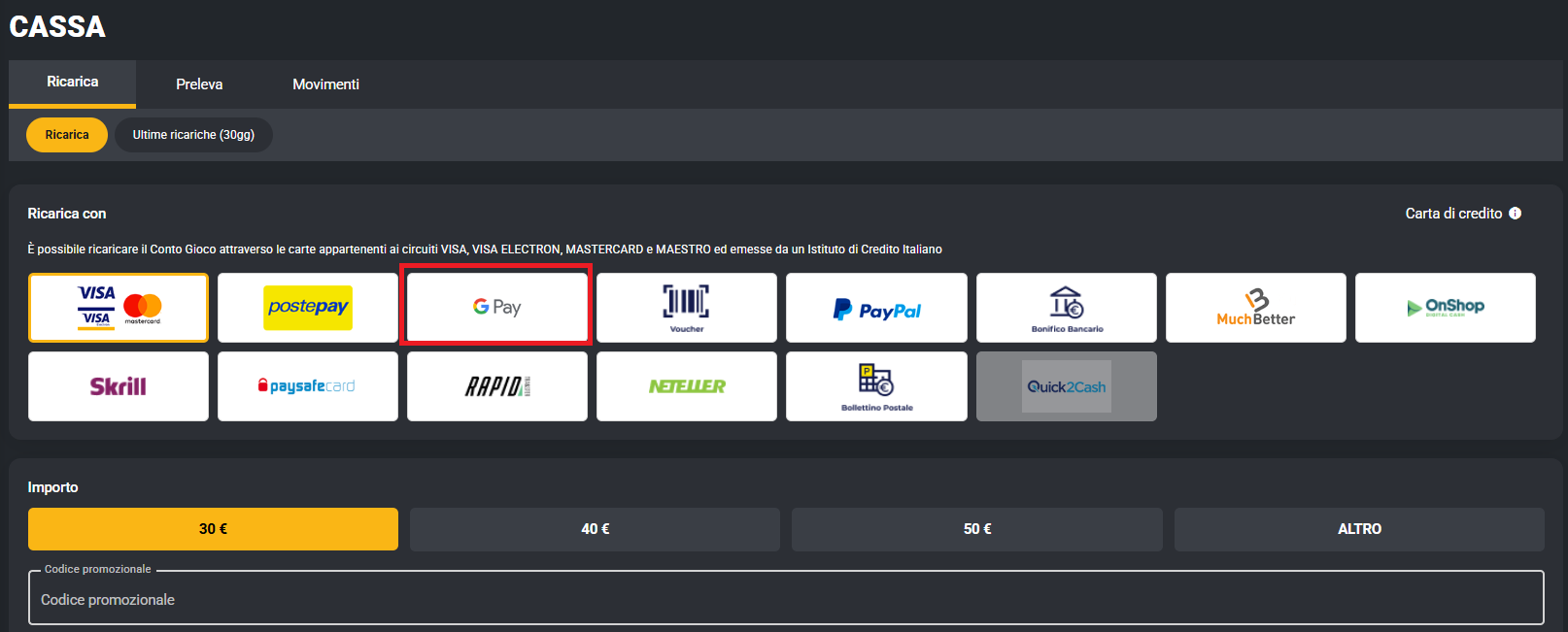The width and height of the screenshot is (1568, 632).
Task: Click the Ricarica con heading
Action: 67,214
